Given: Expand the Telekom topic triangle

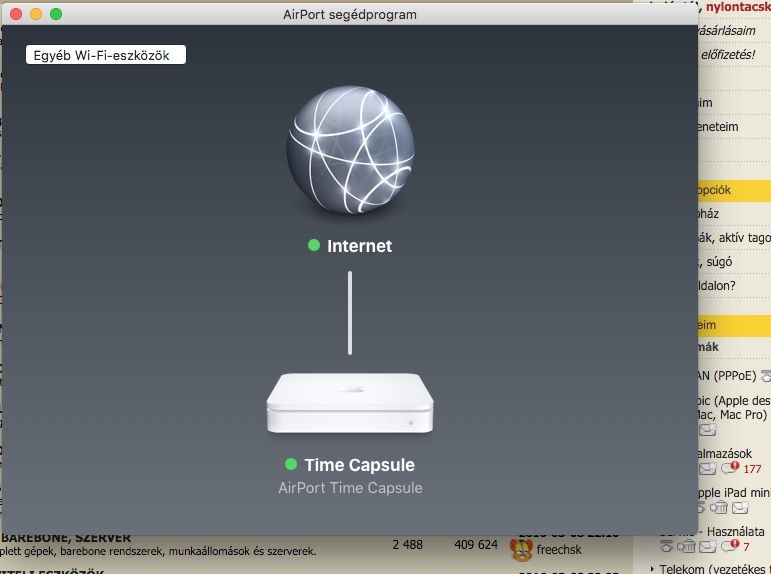Looking at the screenshot, I should pos(652,569).
